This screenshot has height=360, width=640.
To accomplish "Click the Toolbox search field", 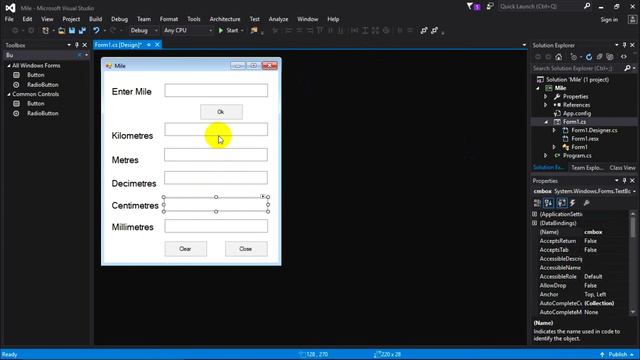I will click(40, 55).
